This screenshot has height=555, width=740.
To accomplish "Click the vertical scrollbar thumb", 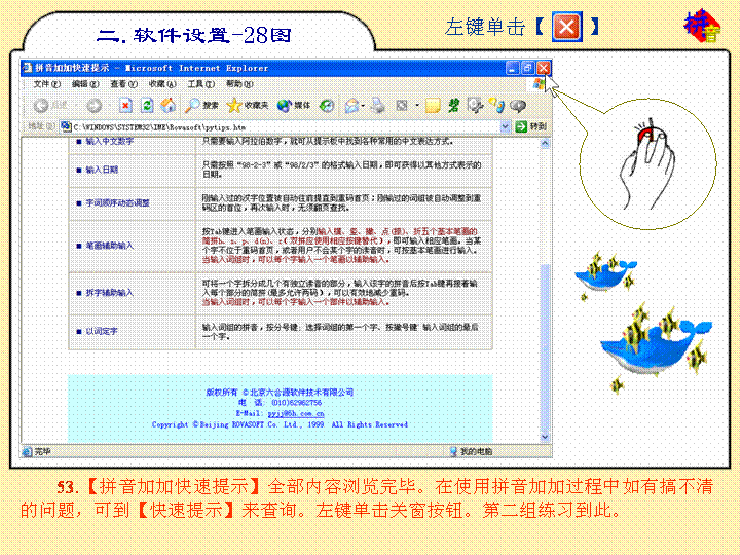I will (x=545, y=347).
